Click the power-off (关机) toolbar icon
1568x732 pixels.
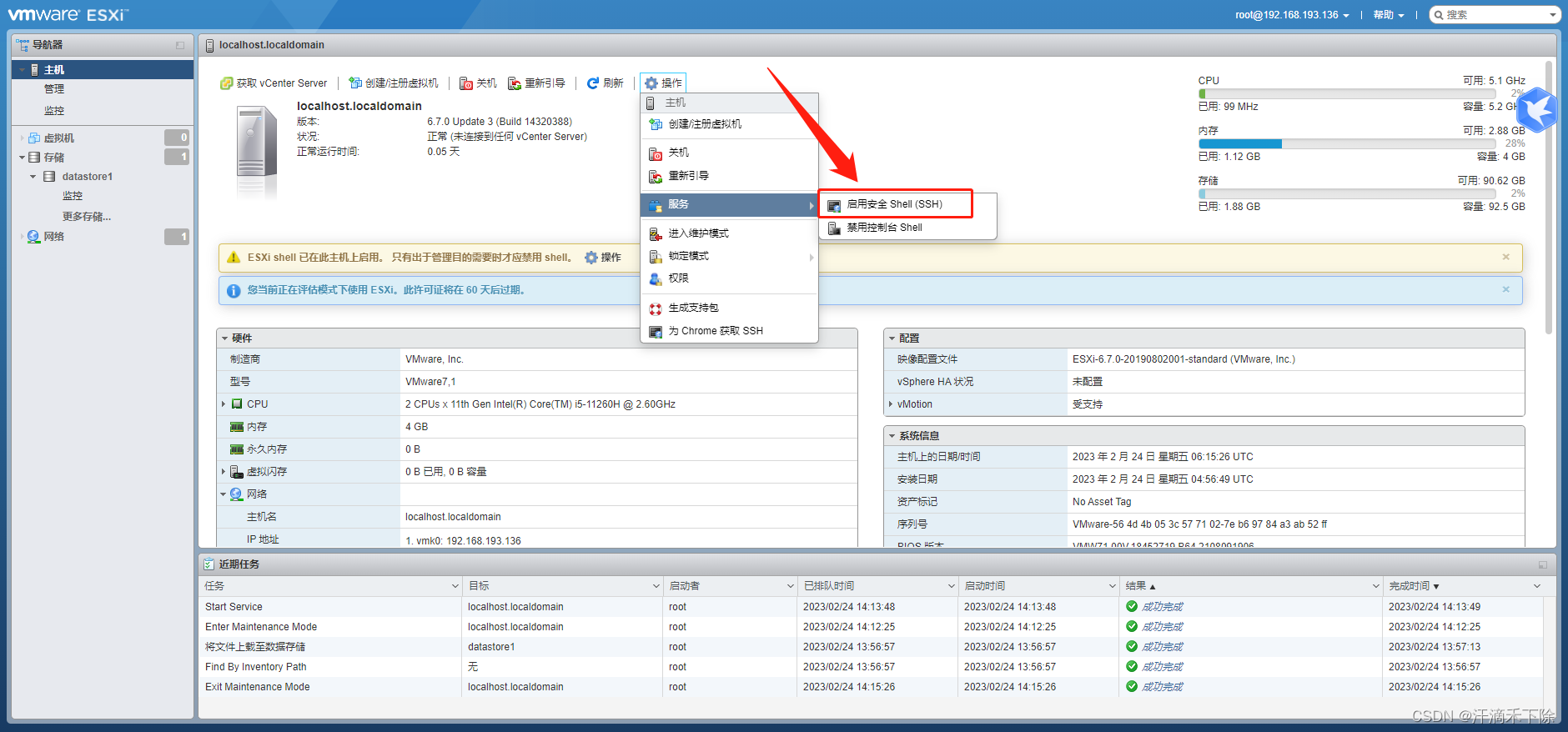tap(466, 83)
